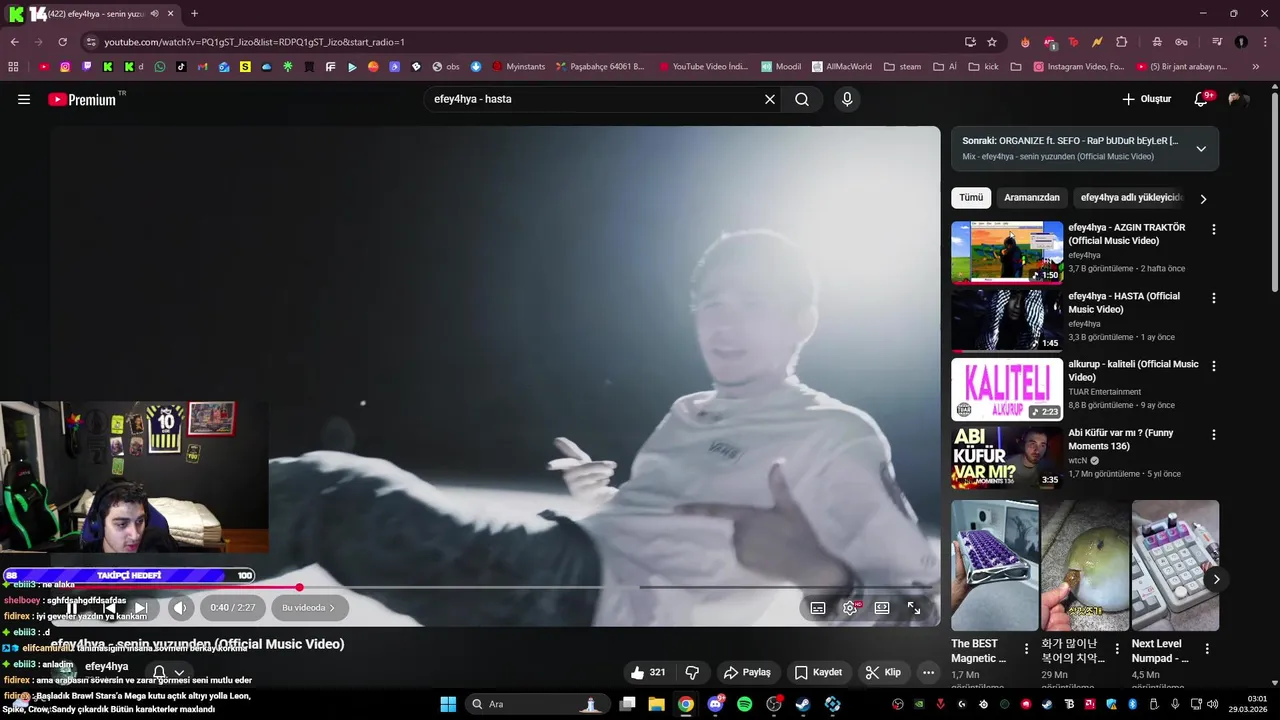The width and height of the screenshot is (1280, 720).
Task: Open more actions ellipsis under video
Action: (928, 672)
